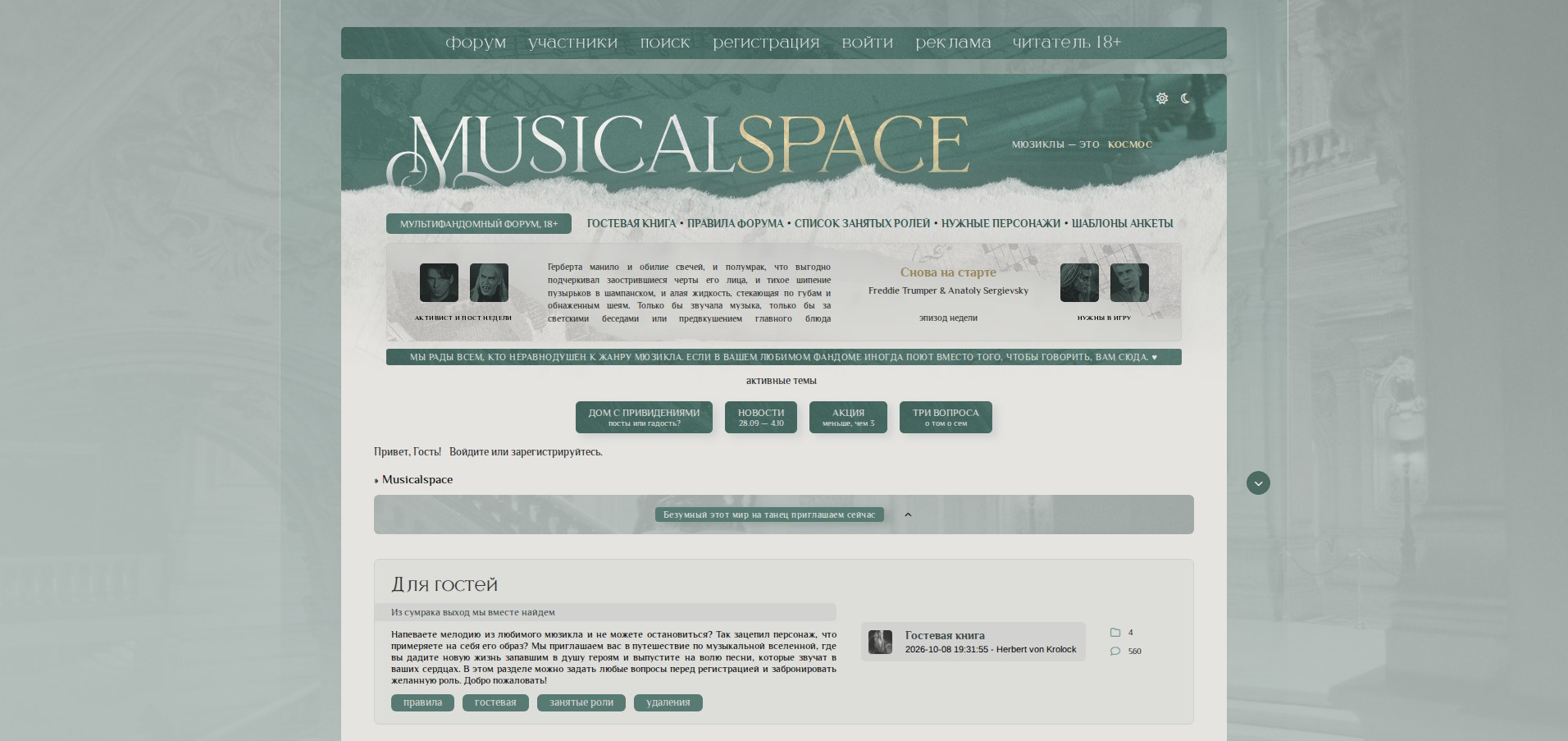Click войти in the top navigation
This screenshot has width=1568, height=741.
pos(868,43)
